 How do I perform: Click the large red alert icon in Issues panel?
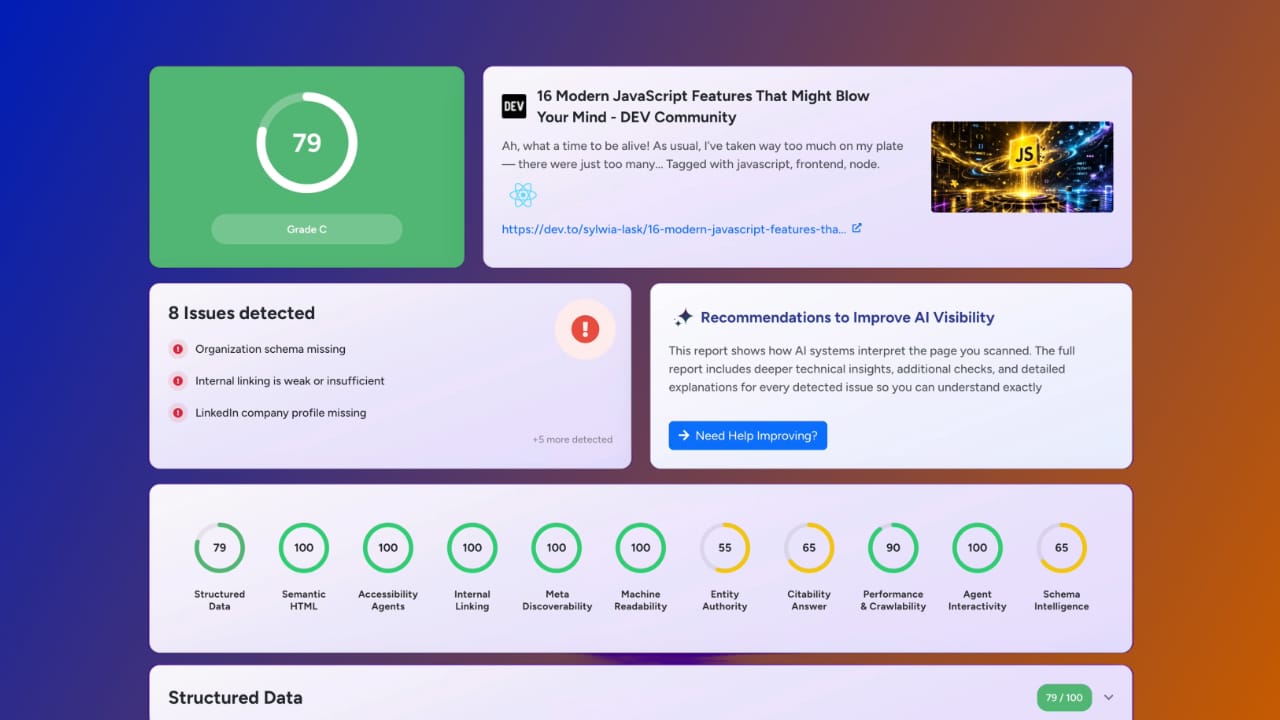point(585,329)
